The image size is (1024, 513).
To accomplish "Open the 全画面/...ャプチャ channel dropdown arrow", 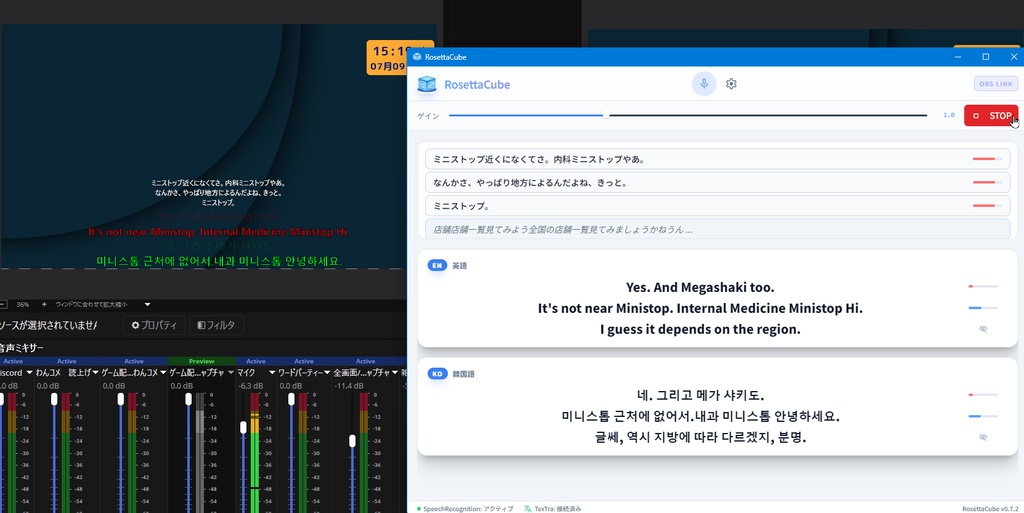I will [395, 373].
